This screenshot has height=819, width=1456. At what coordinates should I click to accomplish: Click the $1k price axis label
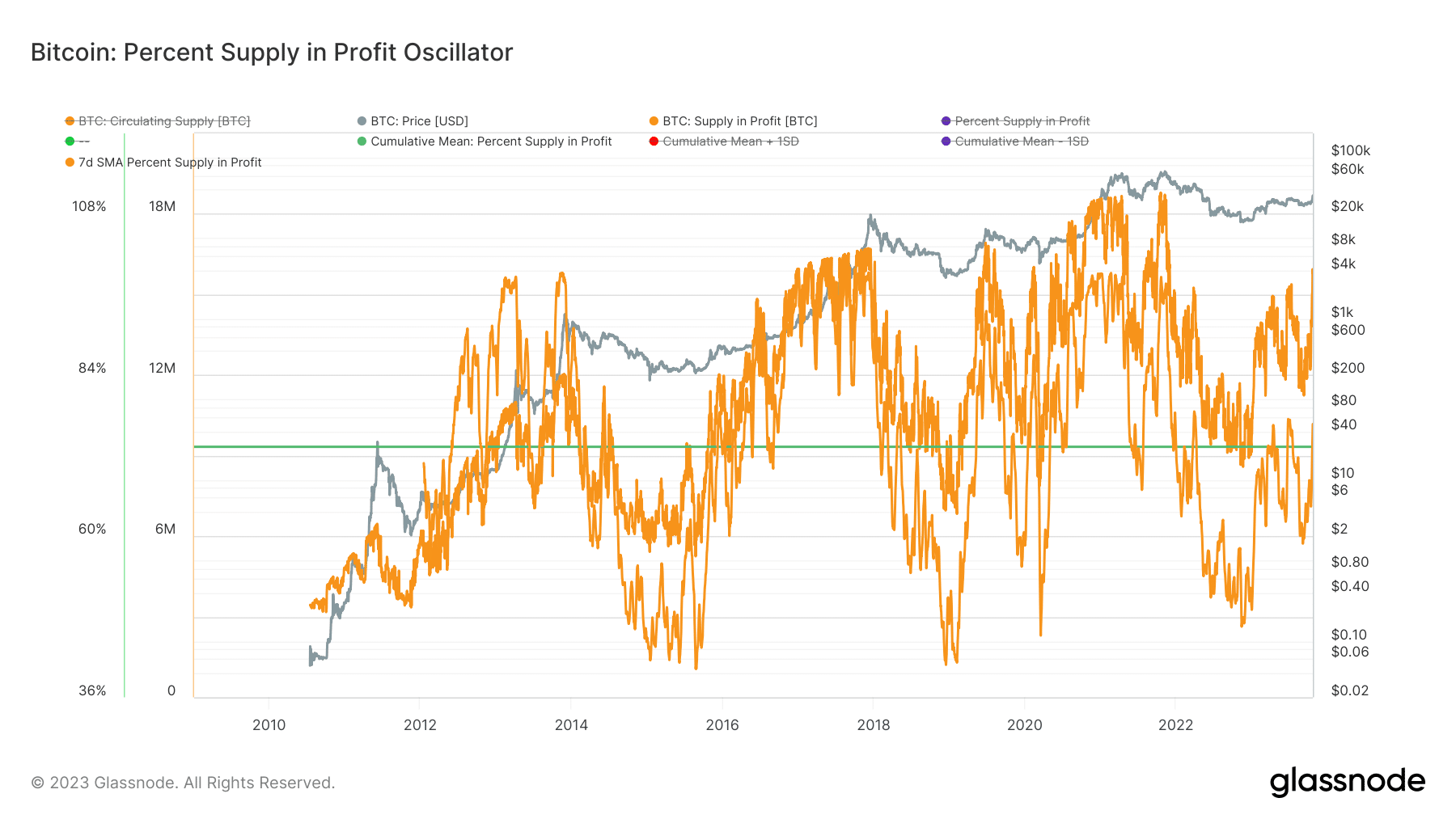point(1343,312)
